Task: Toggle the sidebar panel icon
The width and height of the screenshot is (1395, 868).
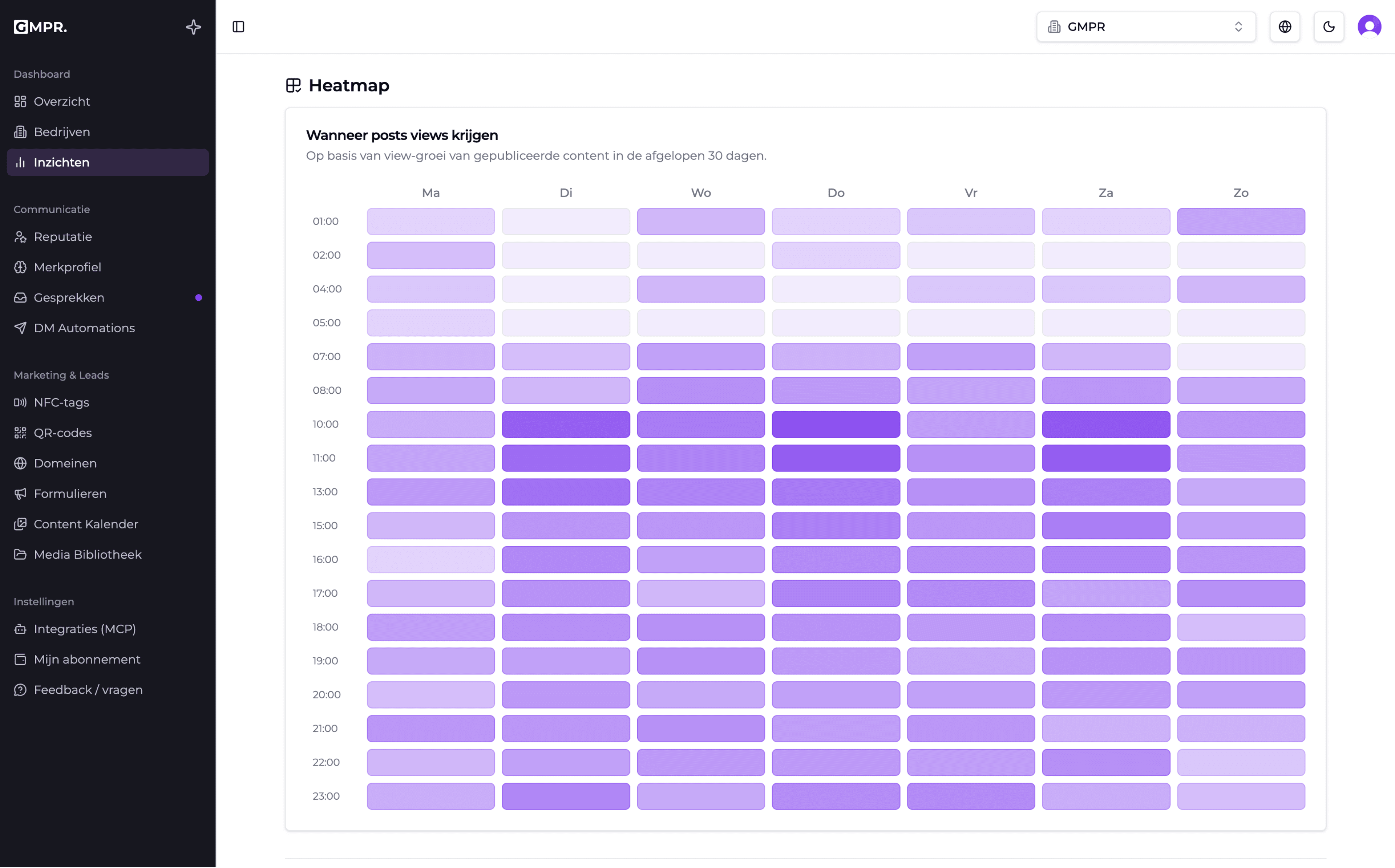Action: (x=238, y=27)
